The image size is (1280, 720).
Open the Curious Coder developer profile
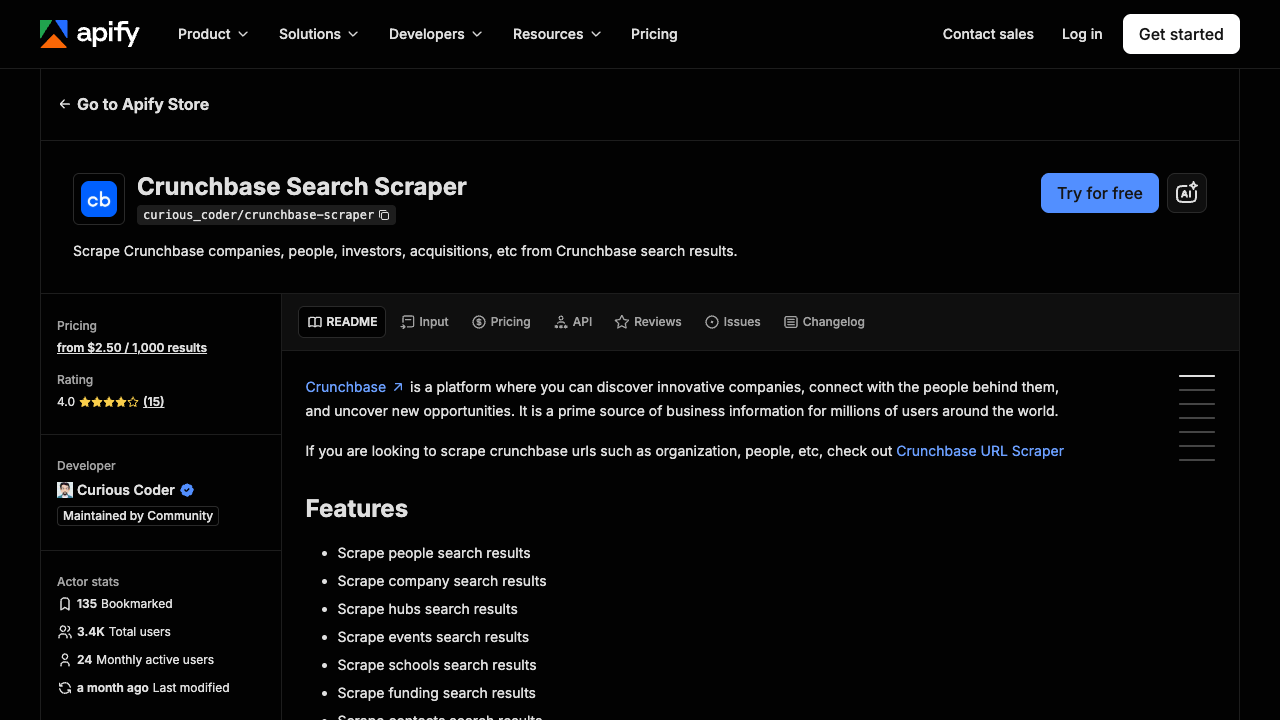coord(126,490)
